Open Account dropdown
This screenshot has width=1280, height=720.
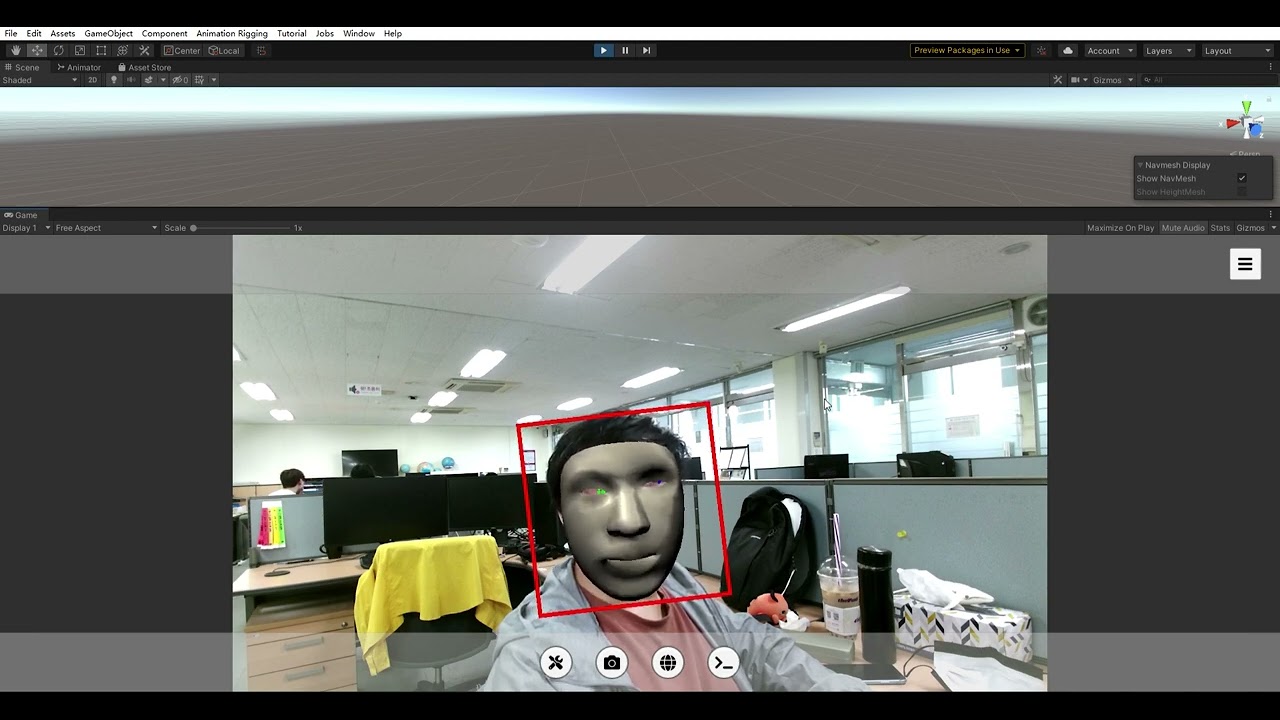(1110, 50)
